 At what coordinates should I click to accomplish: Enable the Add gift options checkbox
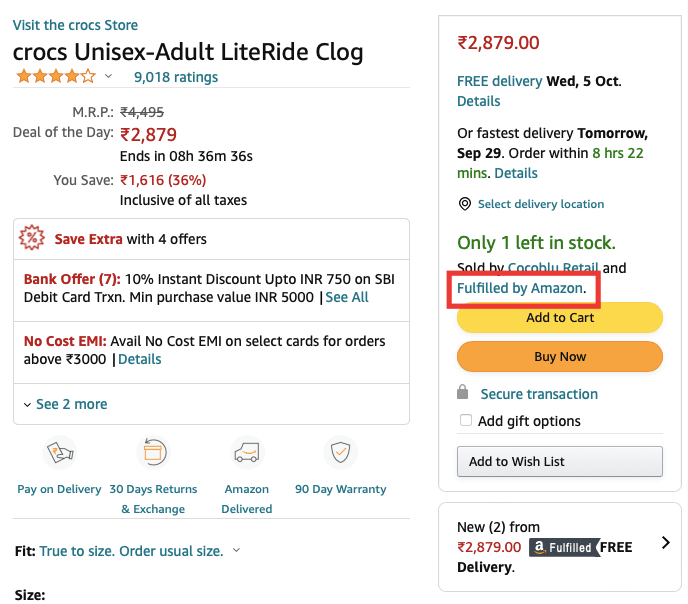point(466,421)
